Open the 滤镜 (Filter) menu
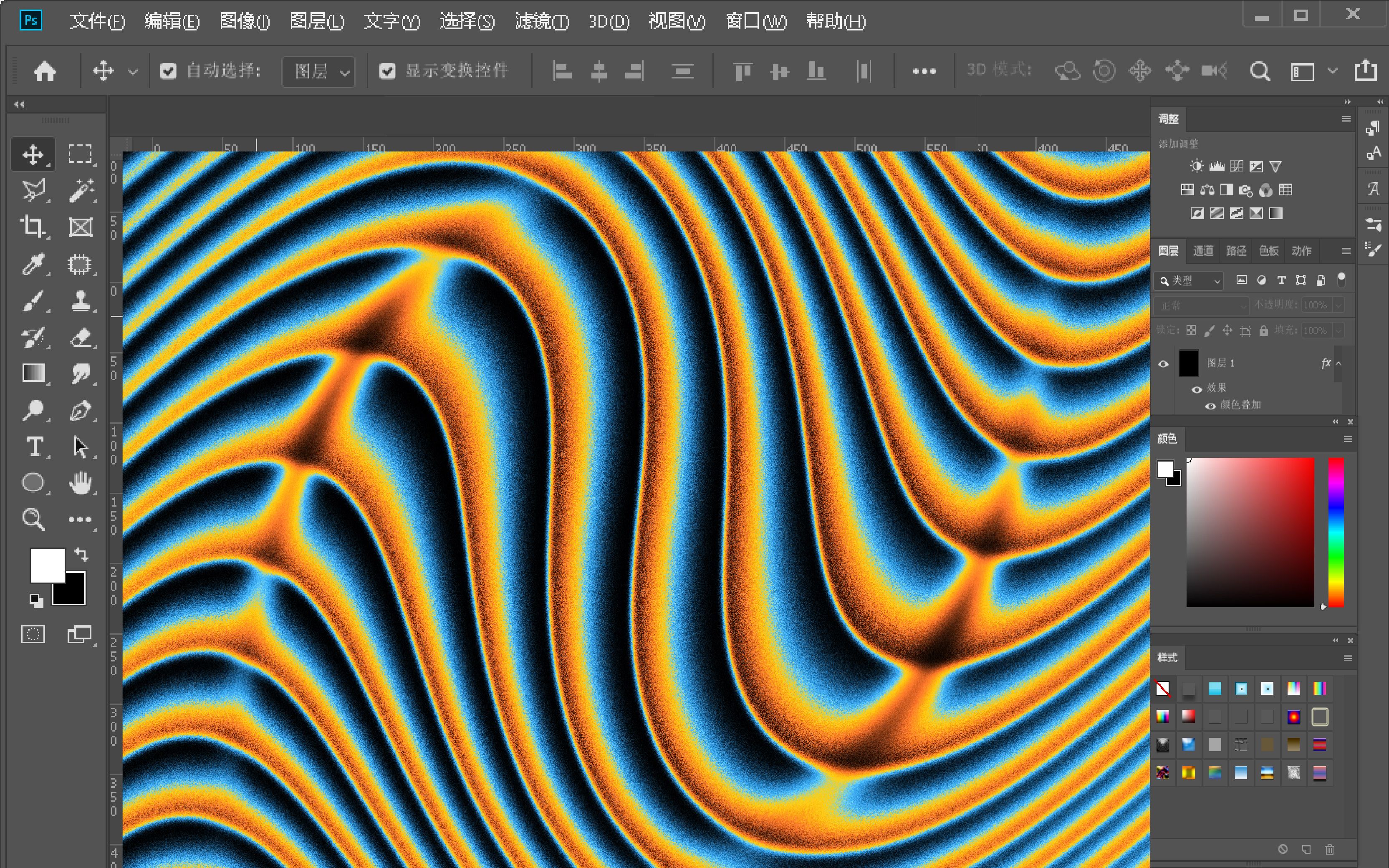This screenshot has height=868, width=1389. tap(541, 22)
